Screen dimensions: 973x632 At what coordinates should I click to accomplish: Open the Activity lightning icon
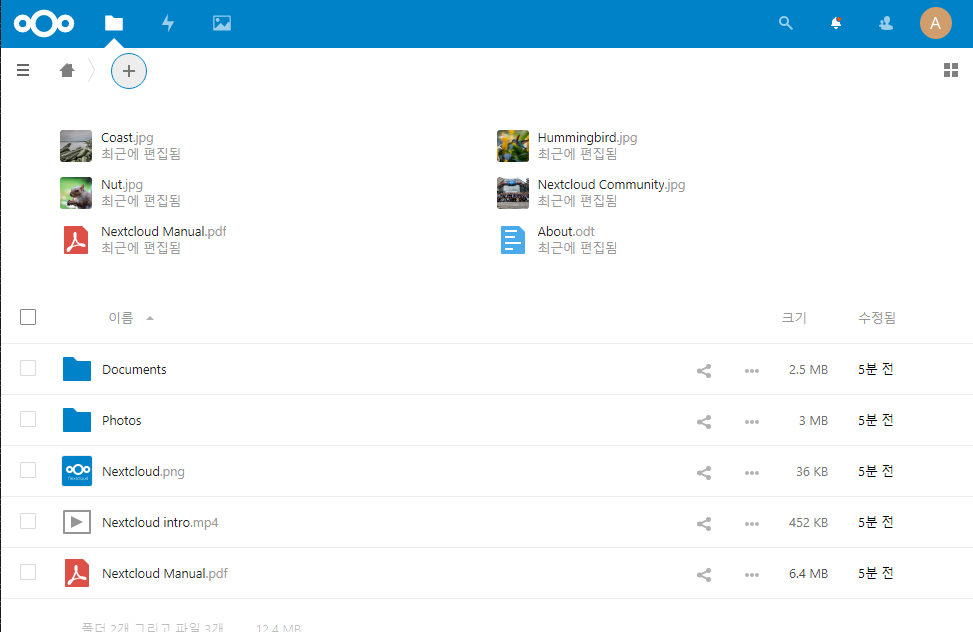[x=168, y=24]
